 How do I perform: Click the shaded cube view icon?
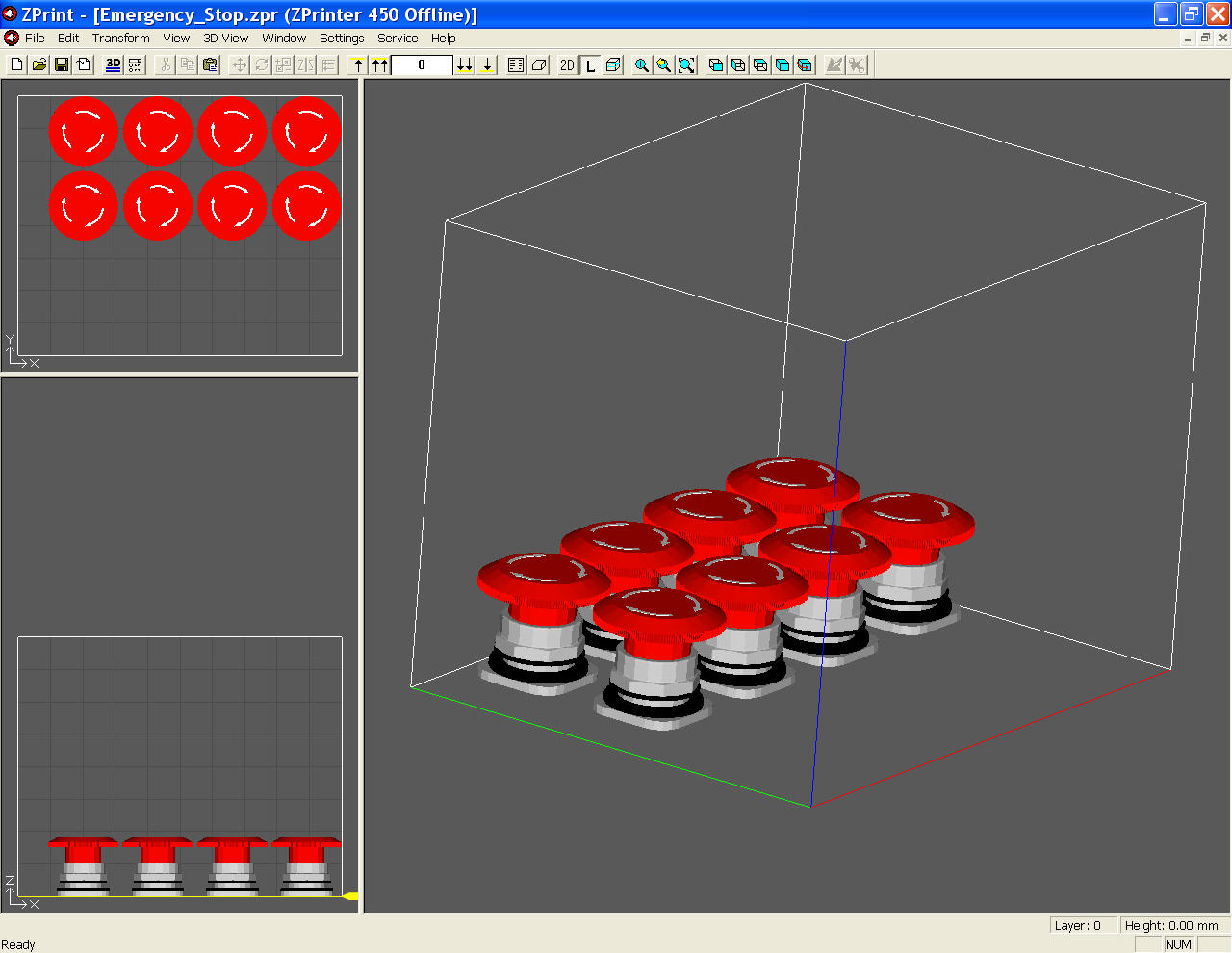[x=783, y=64]
